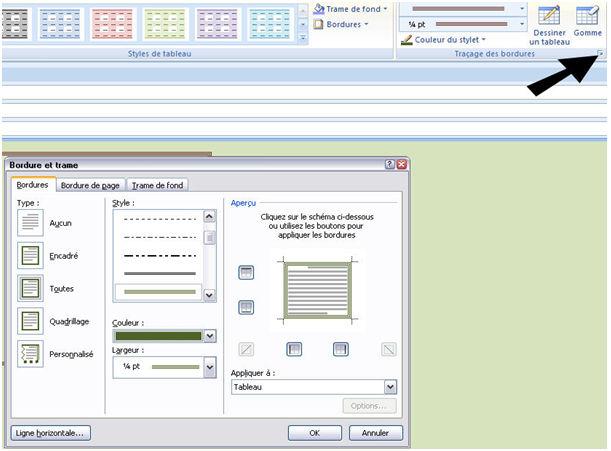Open the Bordures ribbon dropdown
Image resolution: width=611 pixels, height=451 pixels.
click(341, 24)
